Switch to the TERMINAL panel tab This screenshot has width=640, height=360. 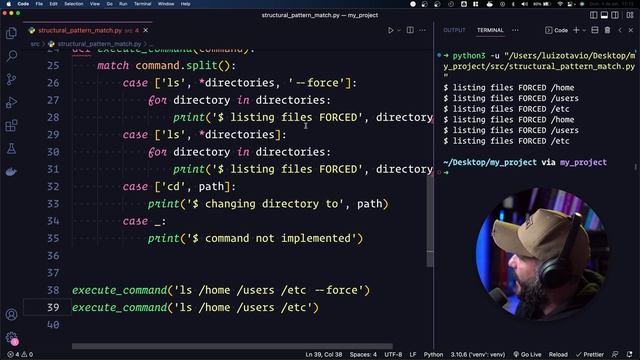point(490,30)
